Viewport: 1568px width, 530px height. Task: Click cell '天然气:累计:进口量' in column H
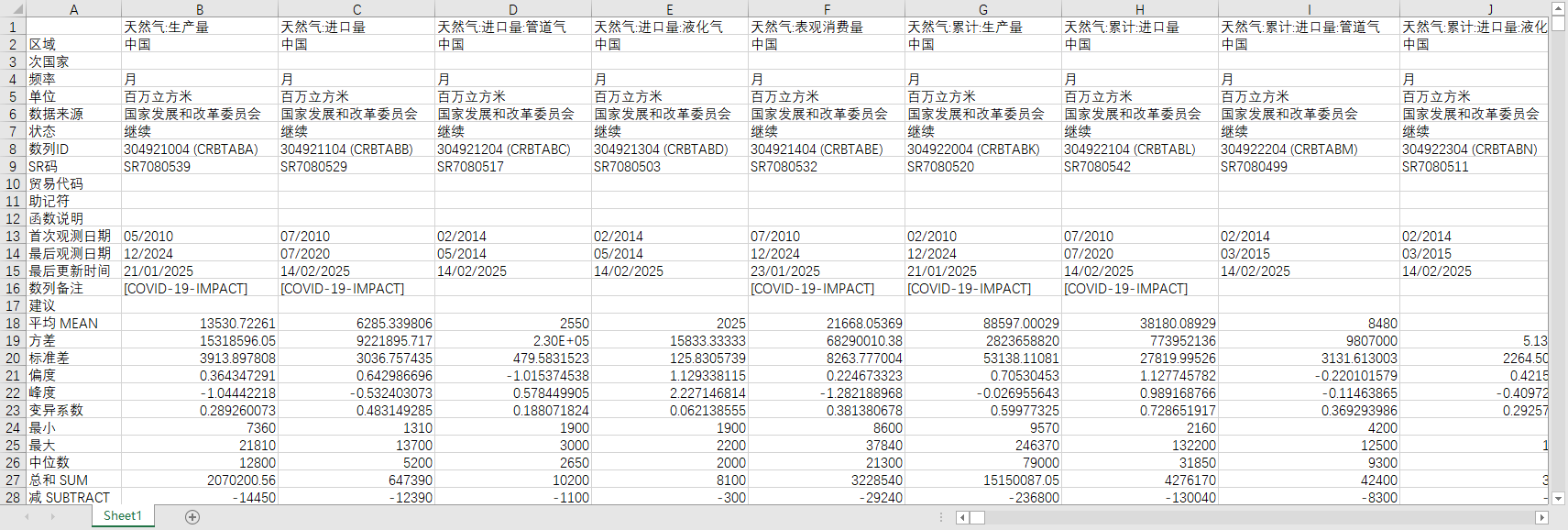pyautogui.click(x=1140, y=27)
